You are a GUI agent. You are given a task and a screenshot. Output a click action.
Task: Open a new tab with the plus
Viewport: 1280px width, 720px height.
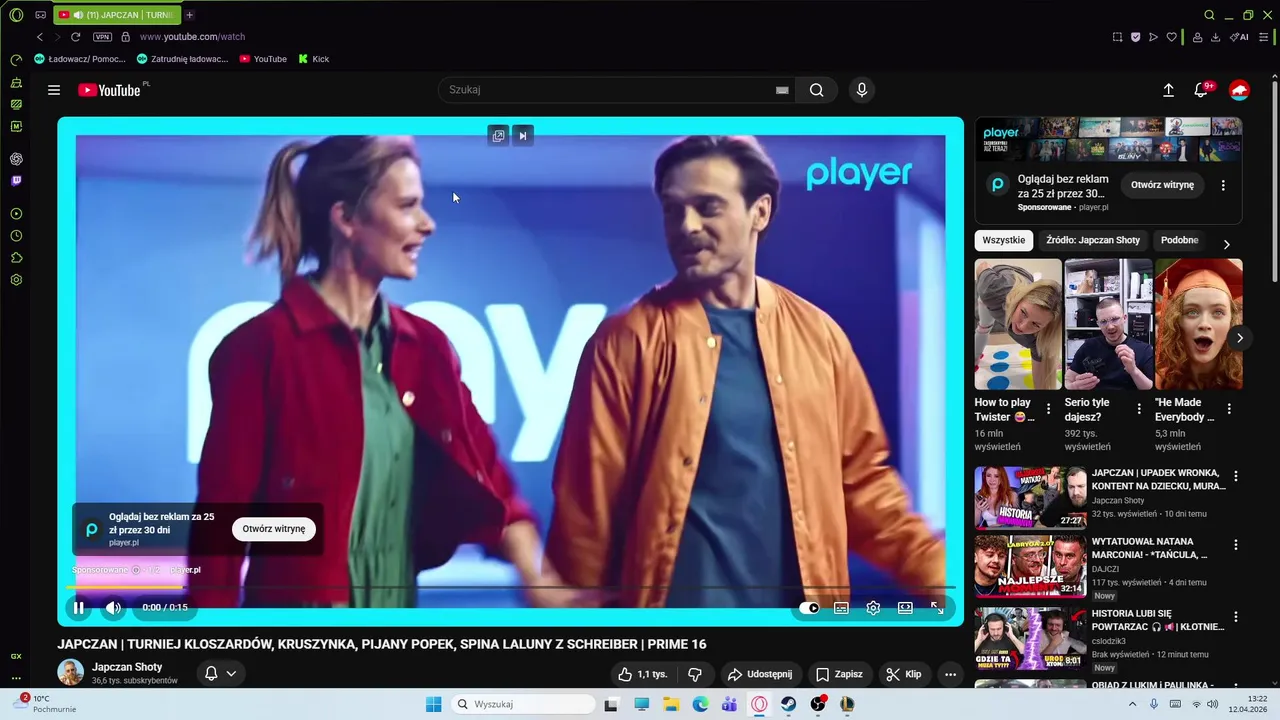coord(189,15)
